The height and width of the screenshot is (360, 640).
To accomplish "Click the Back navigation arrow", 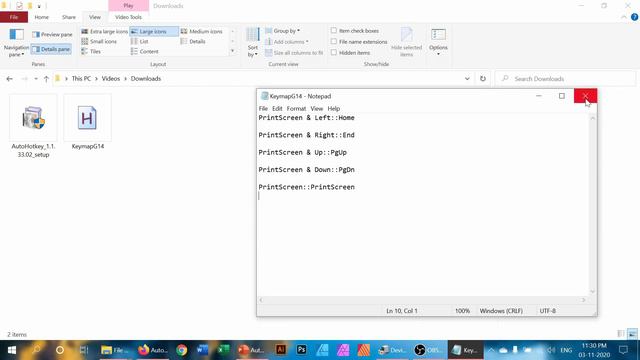I will pos(9,79).
